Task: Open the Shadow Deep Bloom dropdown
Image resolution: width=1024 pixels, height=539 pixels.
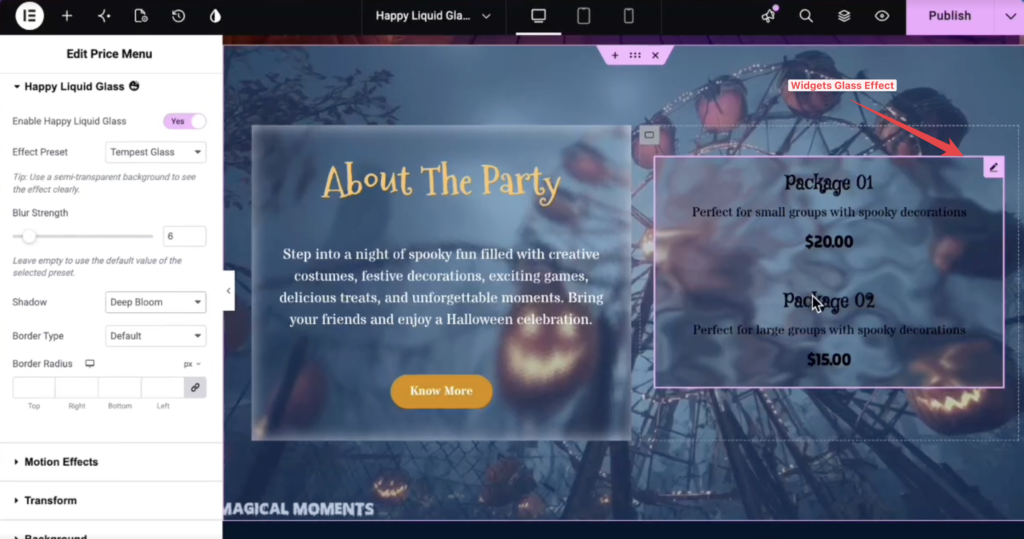Action: pyautogui.click(x=155, y=302)
